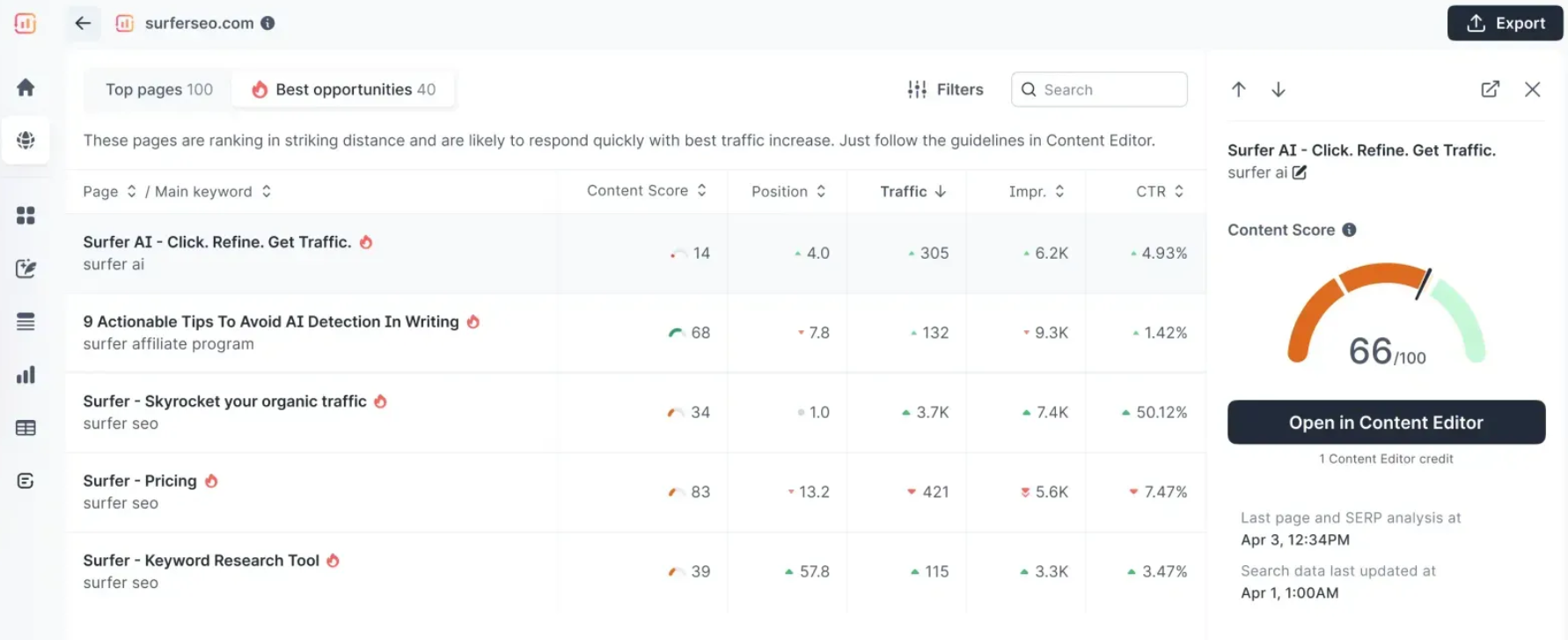Open the bar chart icon in the sidebar
1568x640 pixels.
tap(26, 375)
